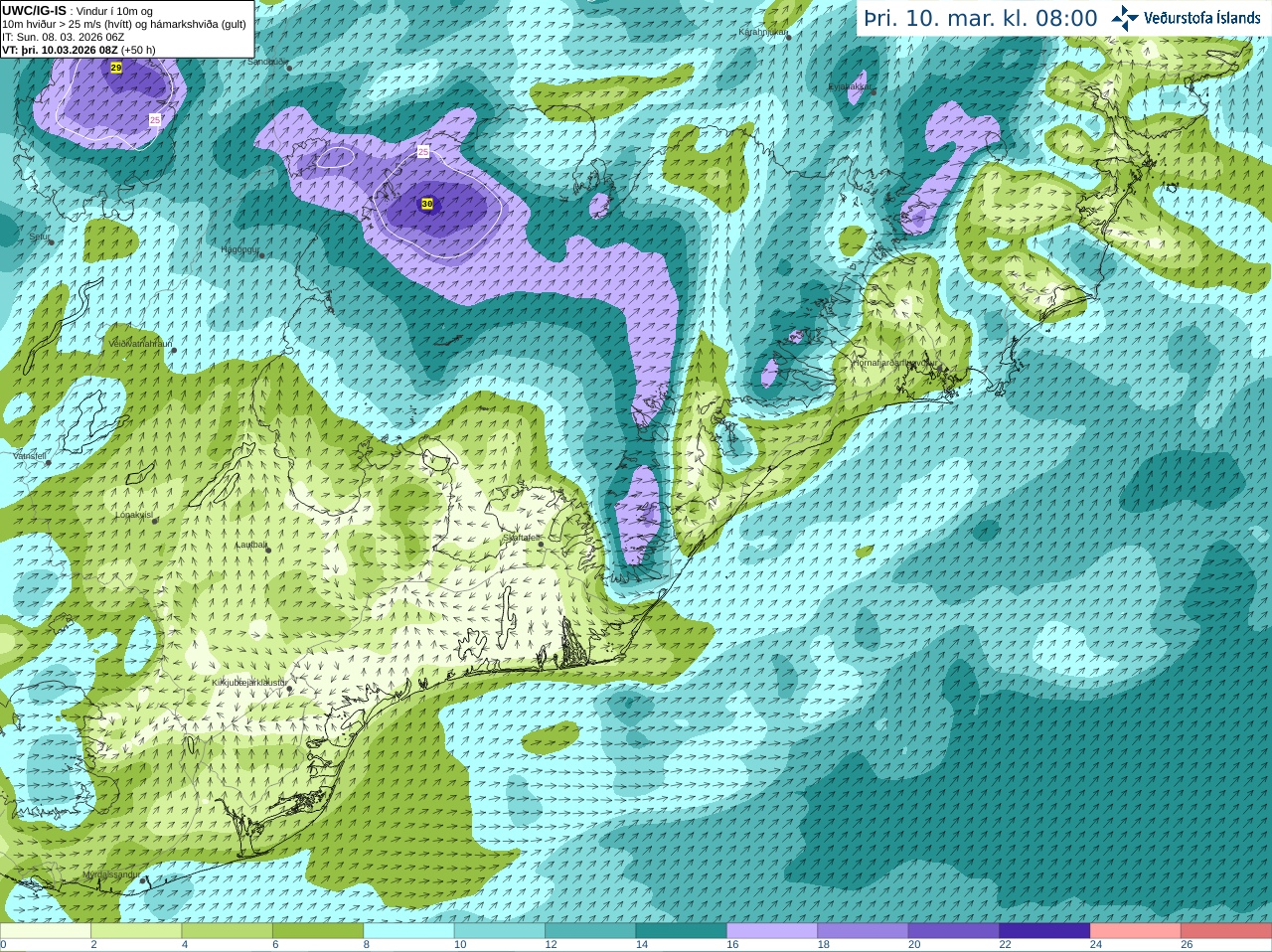This screenshot has width=1272, height=952.
Task: Click the Hornafjarðarflugvöllur station label
Action: pyautogui.click(x=894, y=363)
